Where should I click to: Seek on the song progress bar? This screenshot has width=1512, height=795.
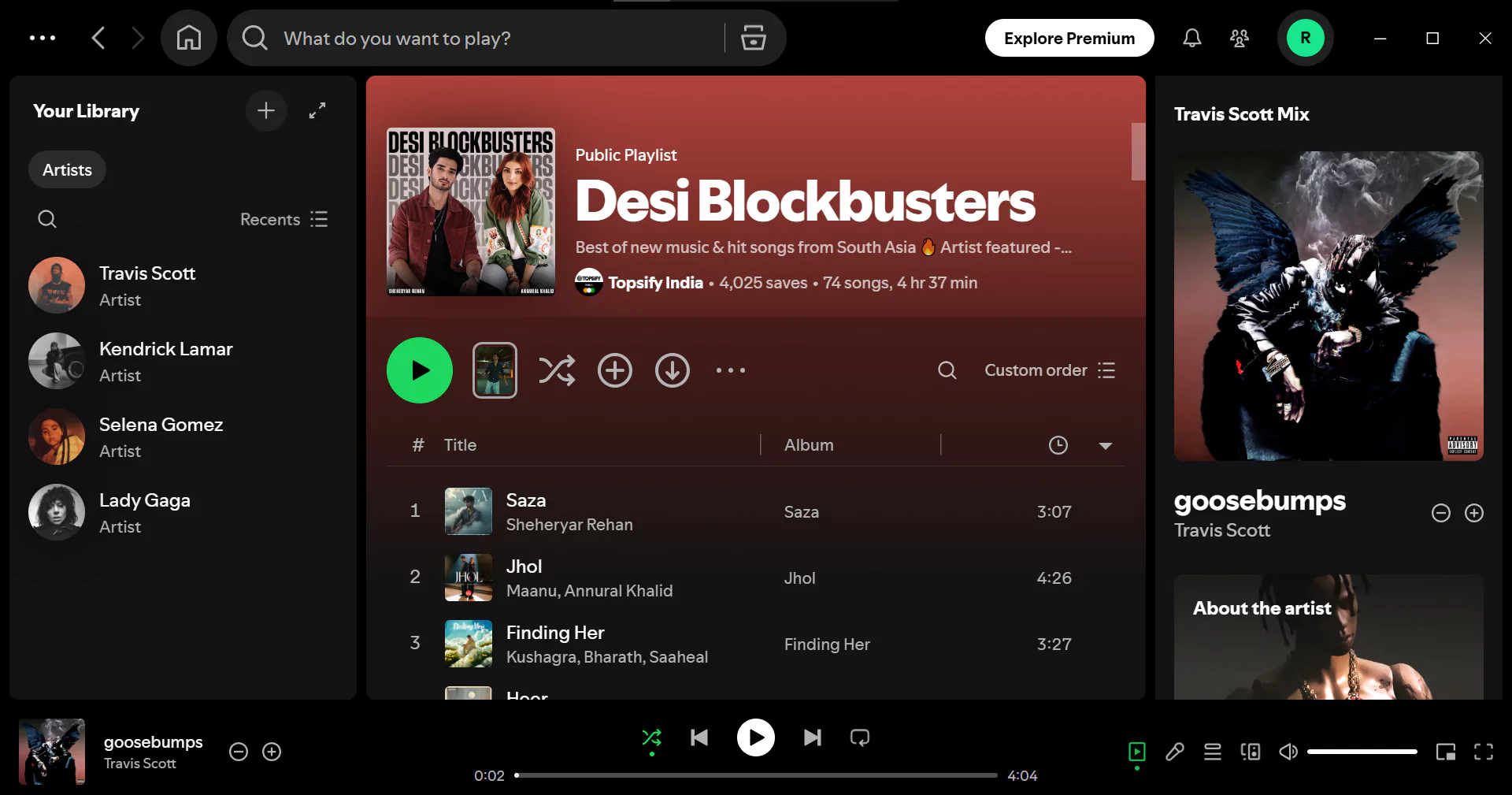[x=756, y=775]
